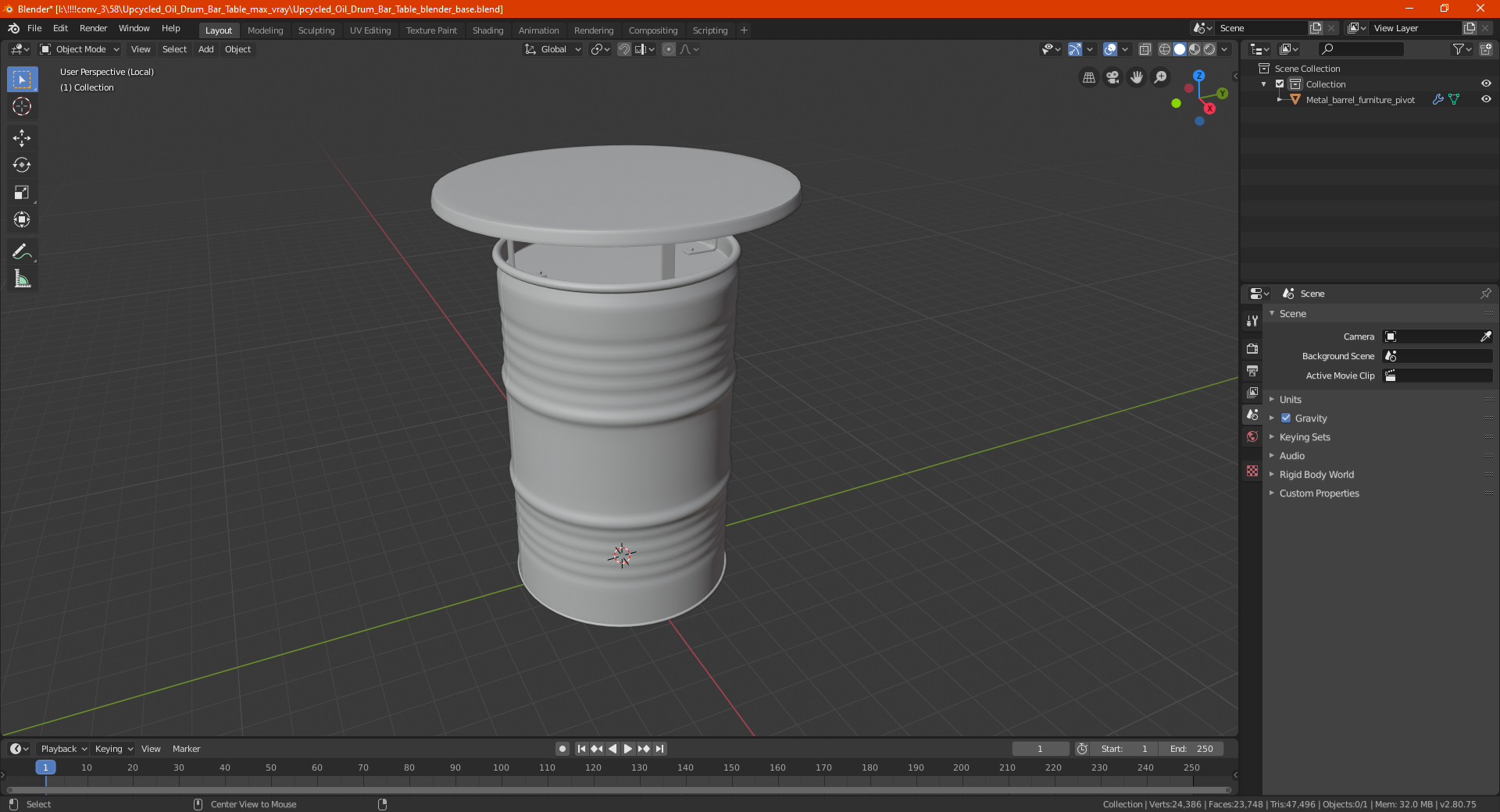Open Keying dropdown in timeline
Viewport: 1500px width, 812px height.
point(114,749)
